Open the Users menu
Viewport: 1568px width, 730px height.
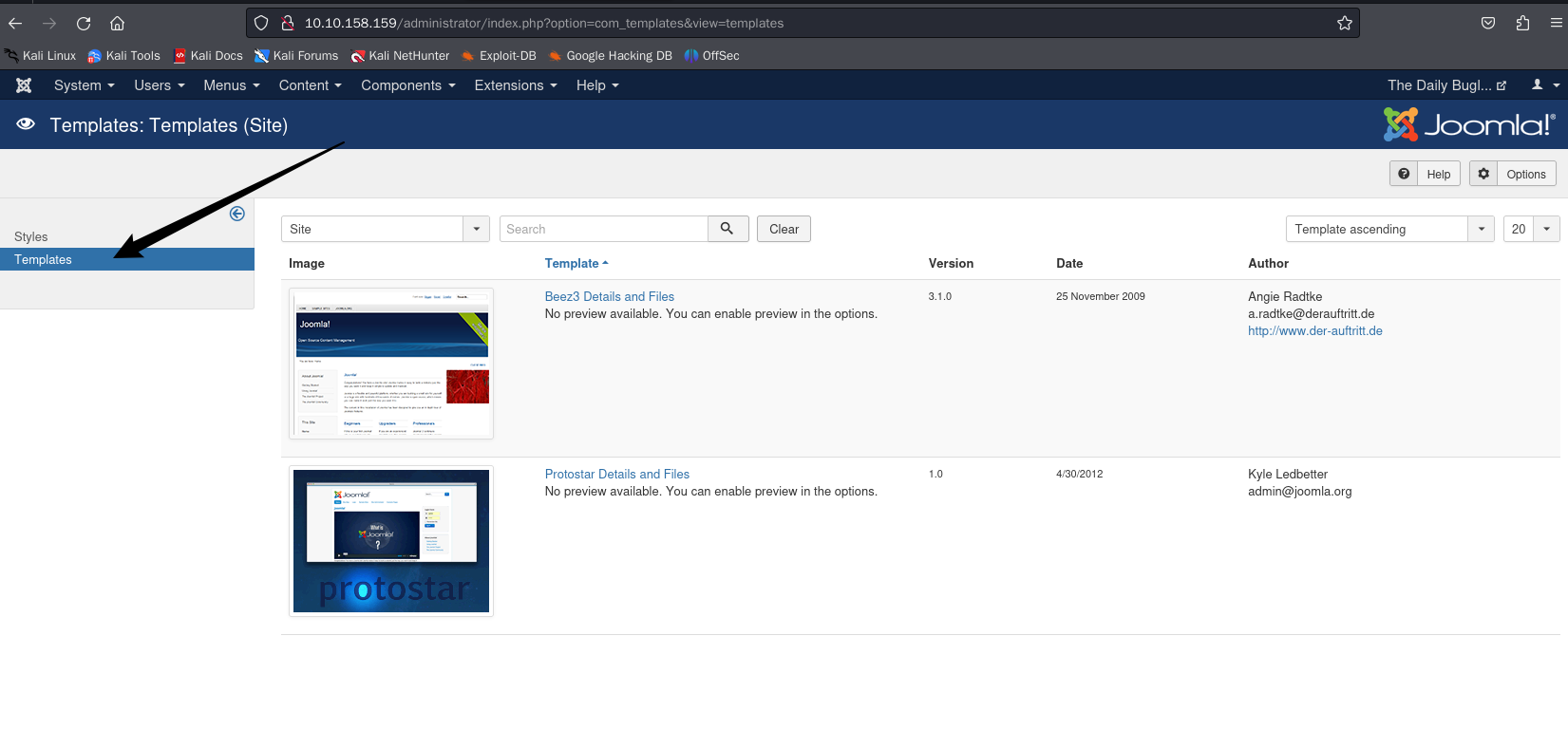coord(159,85)
